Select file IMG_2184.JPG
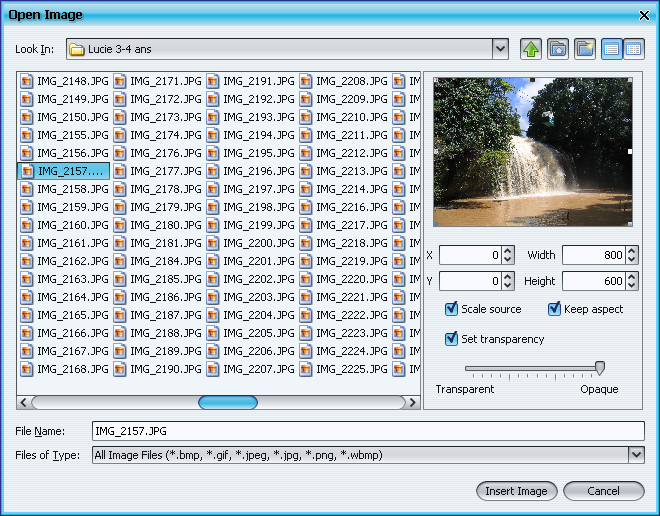660x516 pixels. pos(157,261)
